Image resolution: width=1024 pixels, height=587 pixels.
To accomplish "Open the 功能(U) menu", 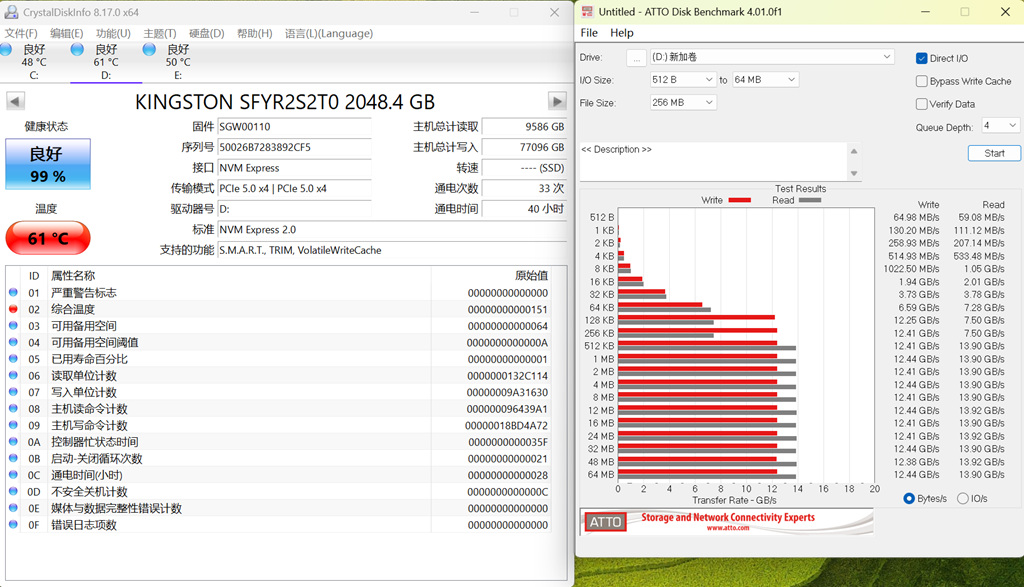I will tap(113, 33).
